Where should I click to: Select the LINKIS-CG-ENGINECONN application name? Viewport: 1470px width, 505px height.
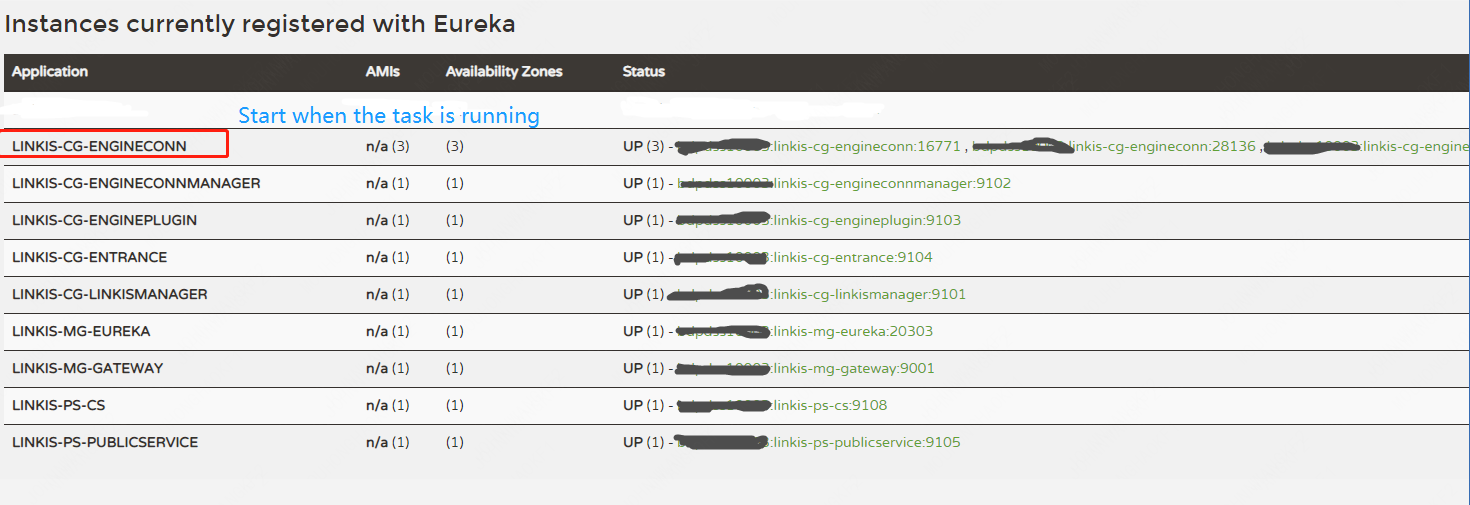(99, 147)
